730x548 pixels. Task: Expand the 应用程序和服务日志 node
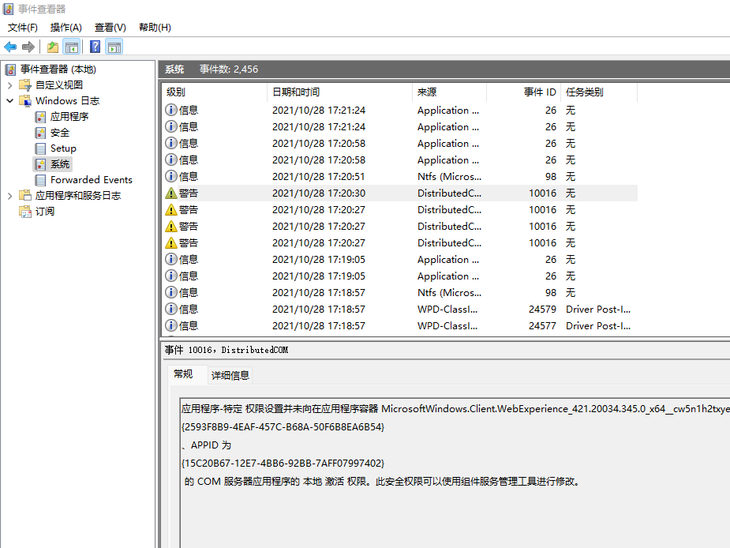pos(10,196)
